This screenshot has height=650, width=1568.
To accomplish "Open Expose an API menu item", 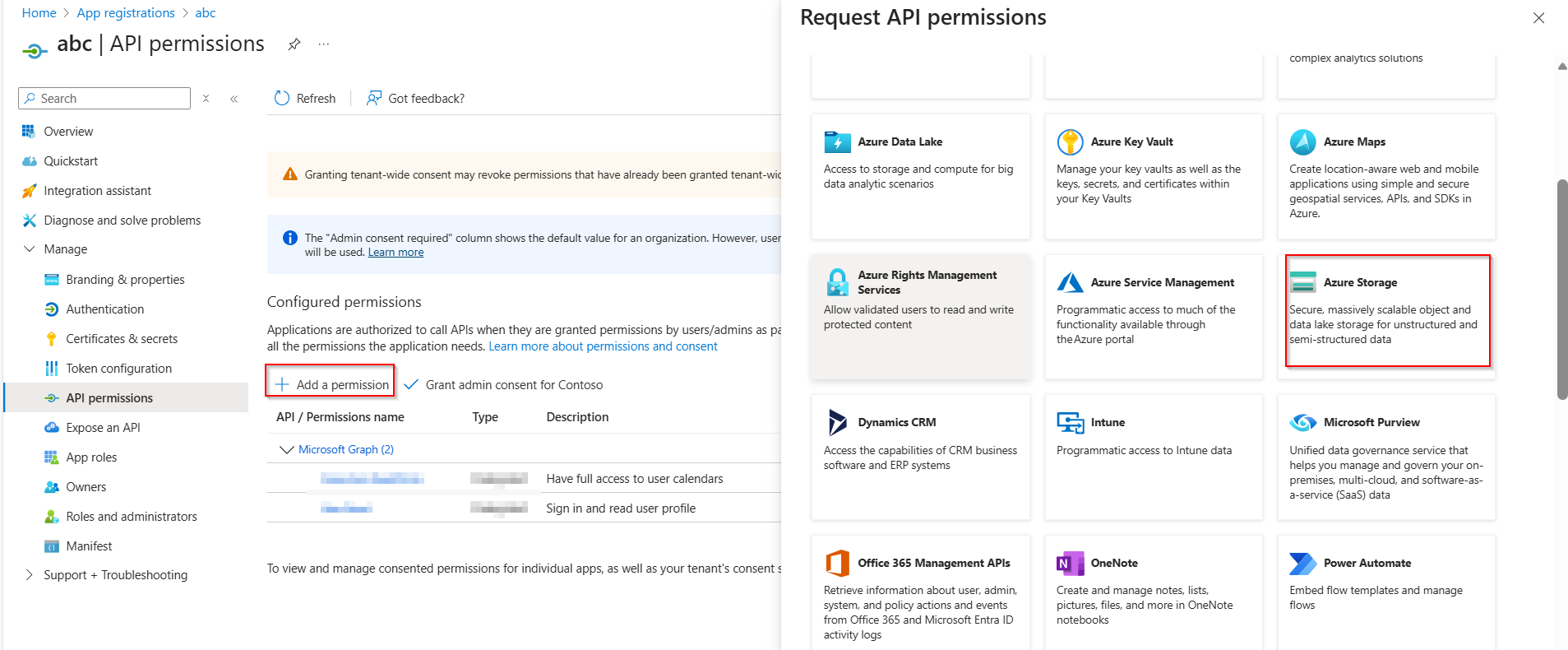I will [103, 428].
